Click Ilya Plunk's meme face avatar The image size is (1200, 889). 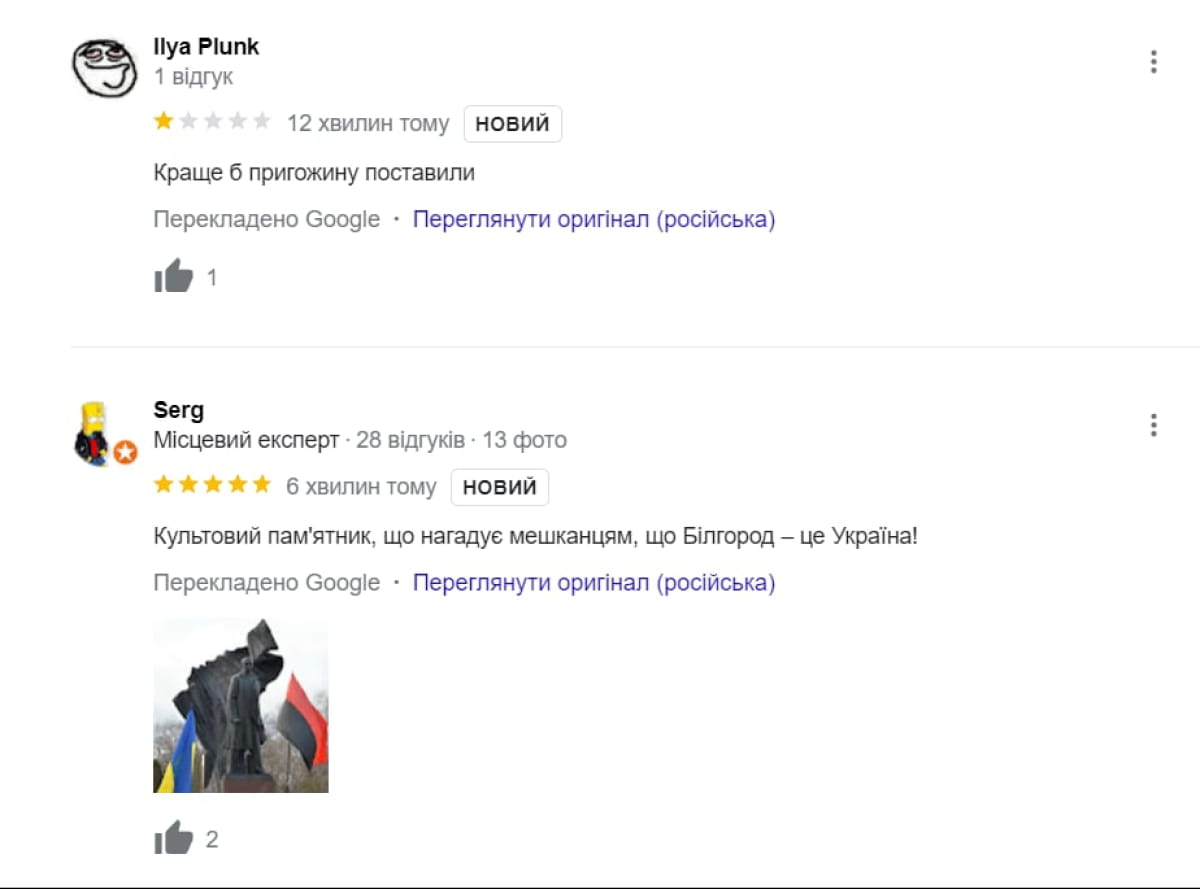(x=103, y=65)
